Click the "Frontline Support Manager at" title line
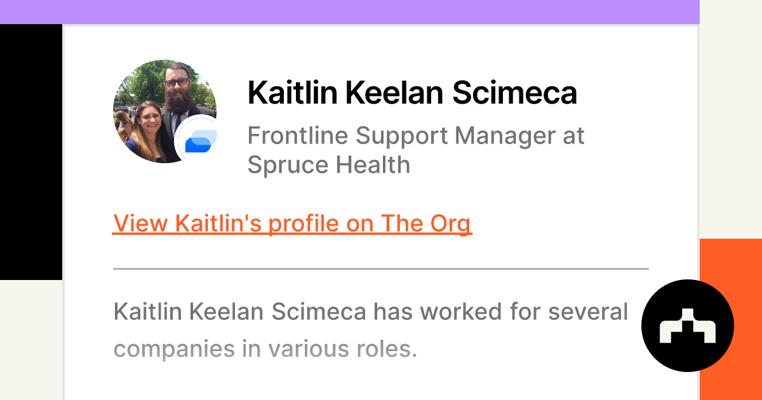The height and width of the screenshot is (400, 762). pos(415,135)
